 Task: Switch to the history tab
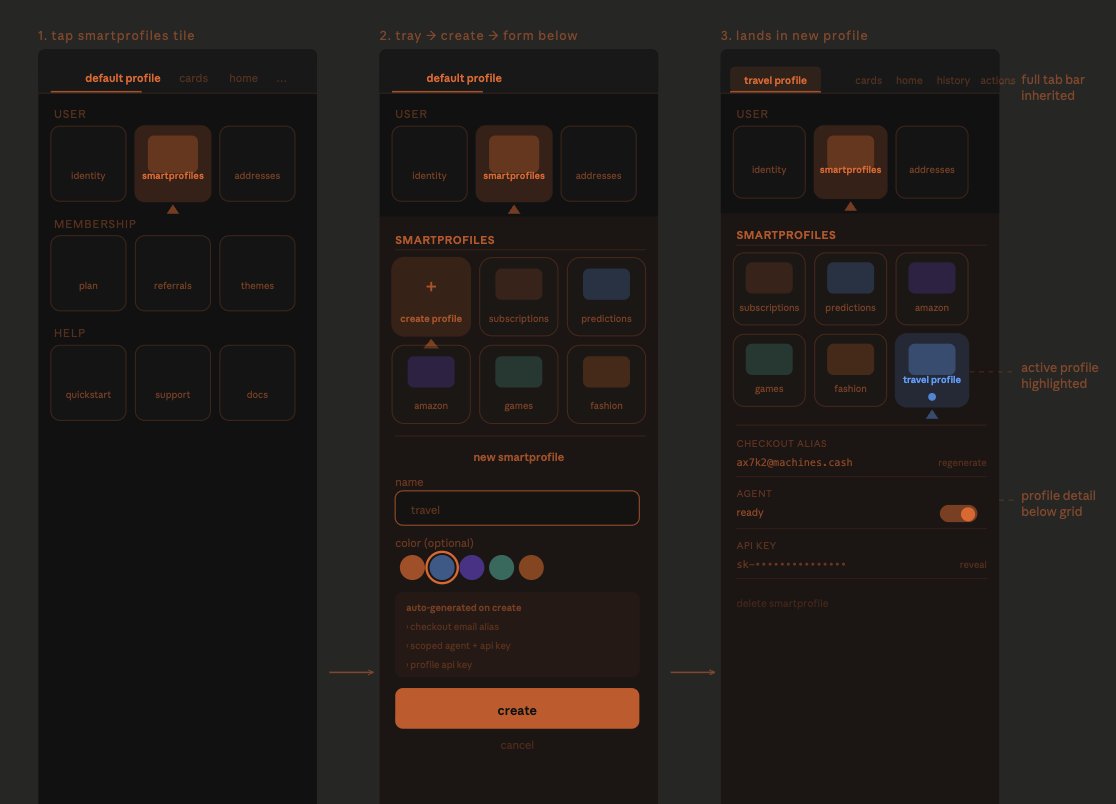[x=953, y=80]
